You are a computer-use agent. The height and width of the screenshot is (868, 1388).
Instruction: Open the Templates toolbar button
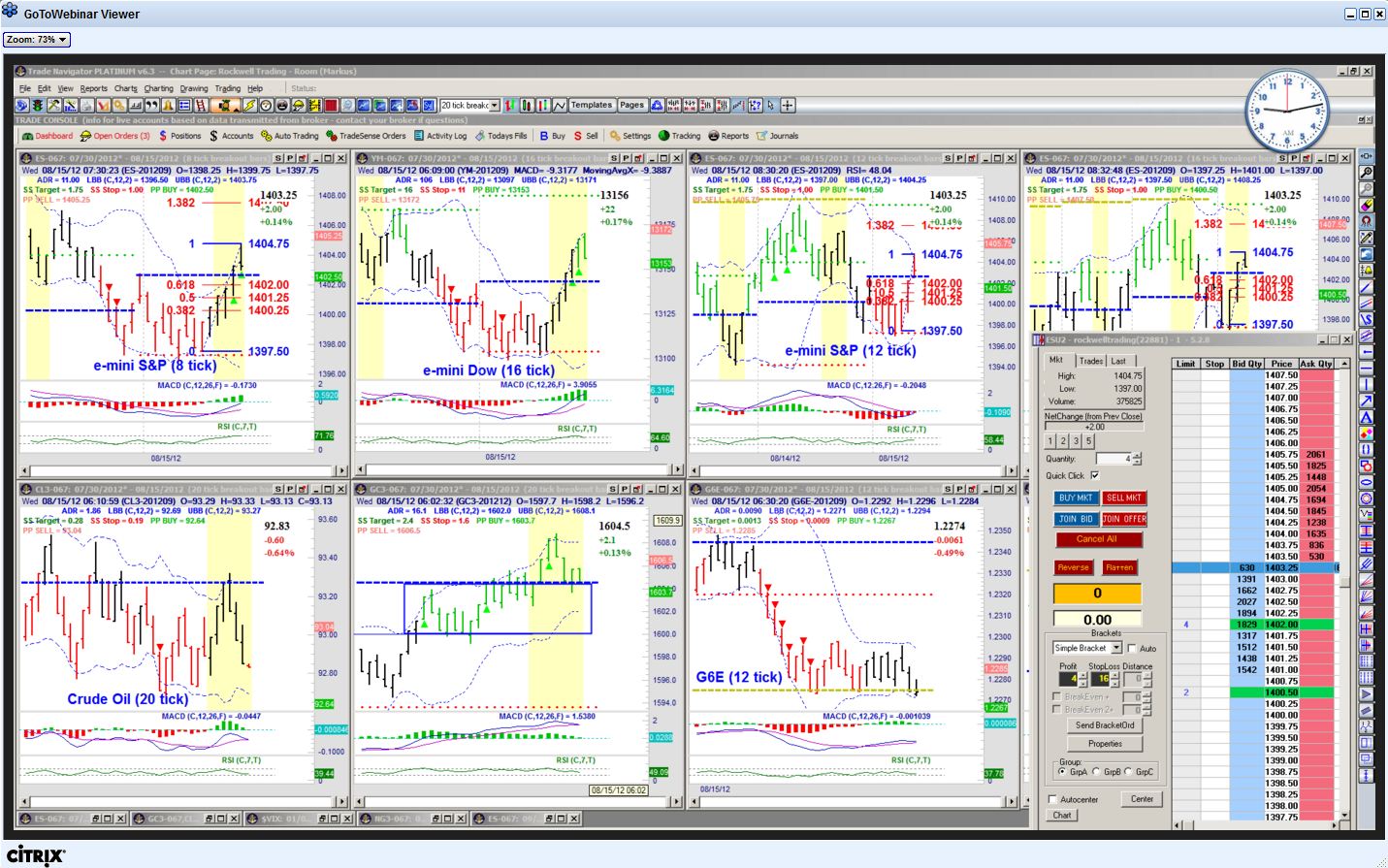pyautogui.click(x=592, y=105)
